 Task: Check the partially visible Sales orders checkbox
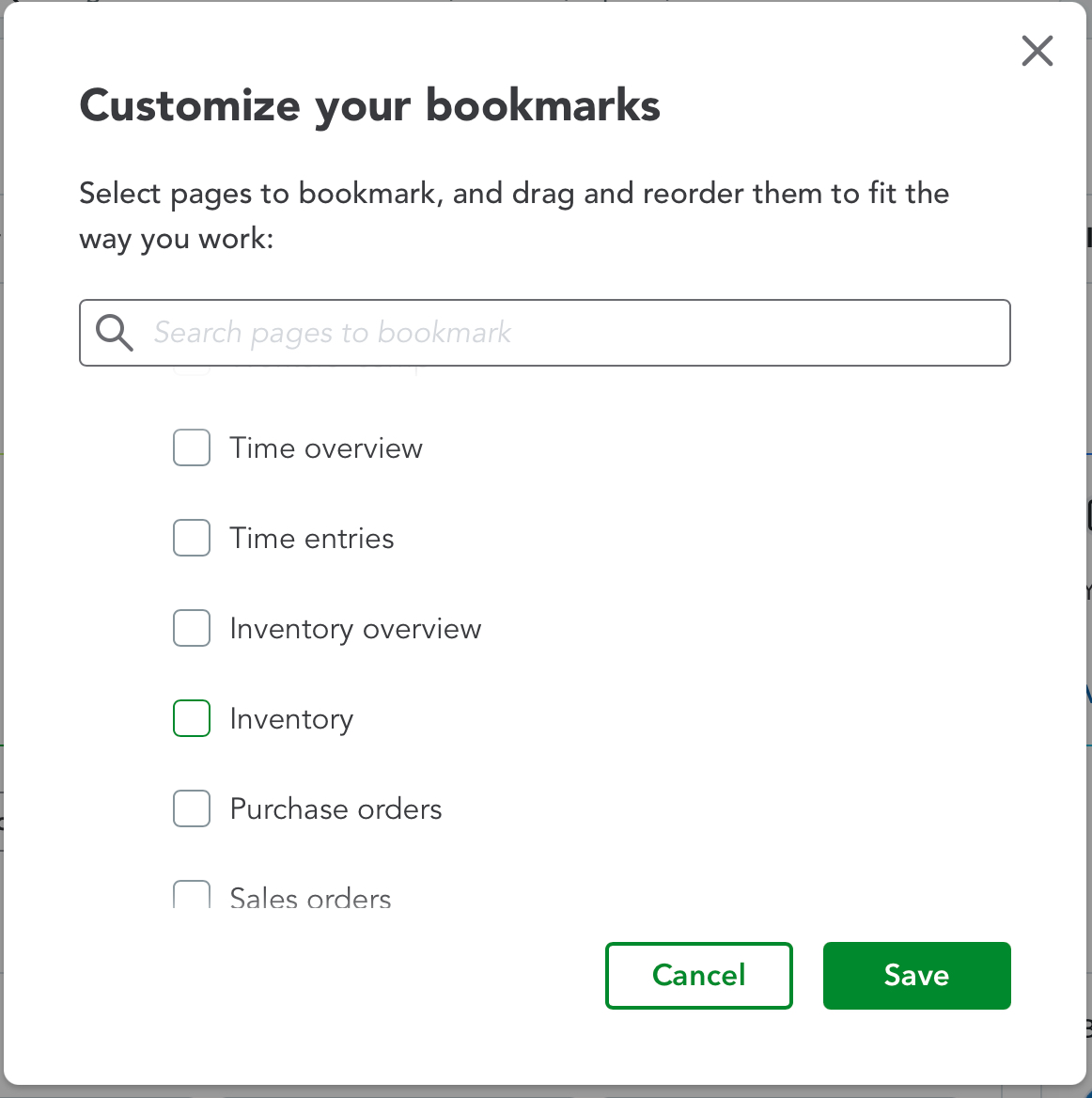[x=192, y=895]
